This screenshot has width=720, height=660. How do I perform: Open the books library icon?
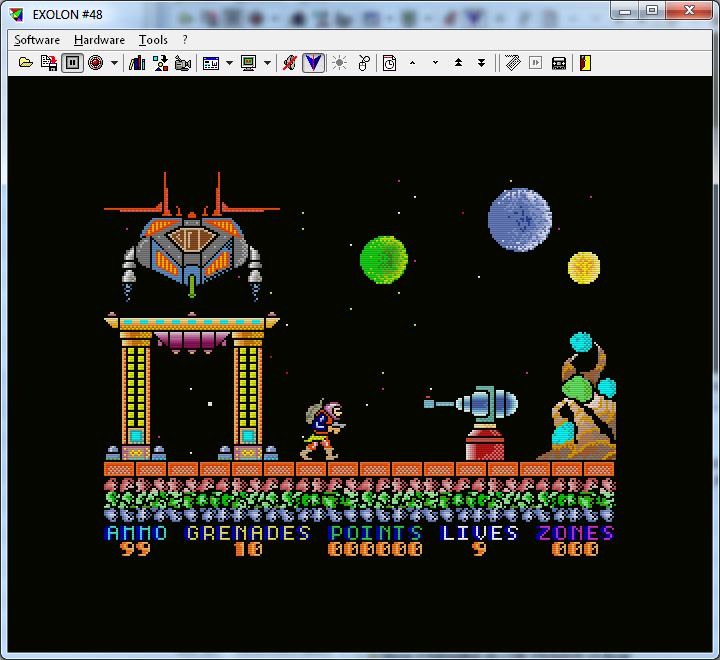point(137,63)
